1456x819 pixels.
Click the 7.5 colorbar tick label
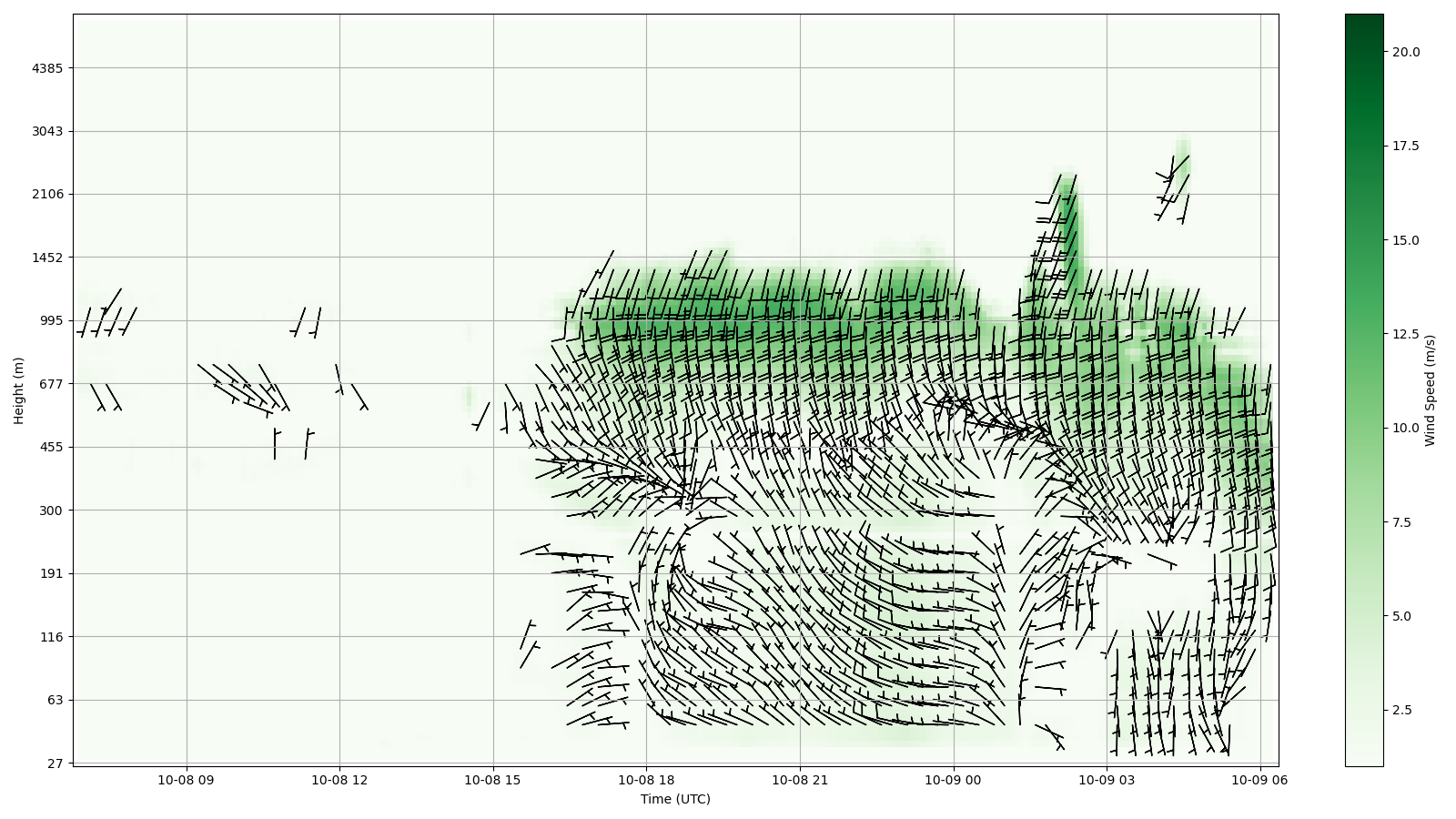[x=1401, y=522]
